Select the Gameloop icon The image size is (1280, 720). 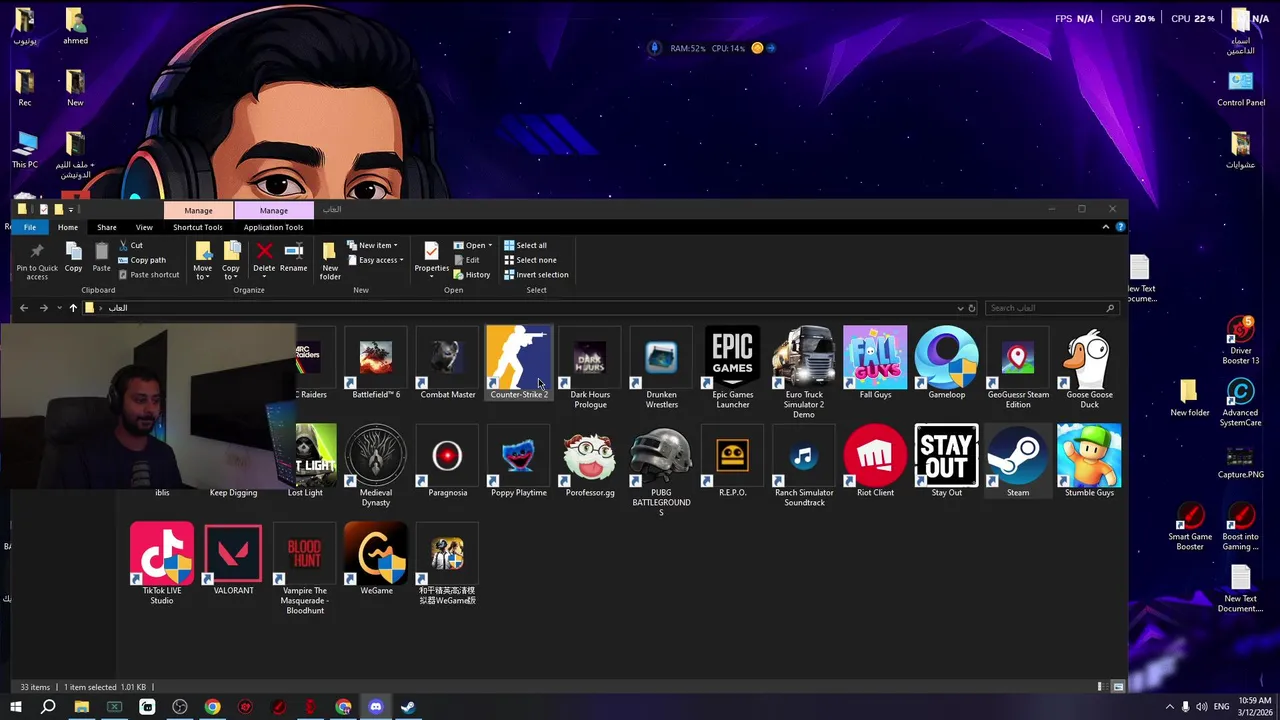click(946, 363)
